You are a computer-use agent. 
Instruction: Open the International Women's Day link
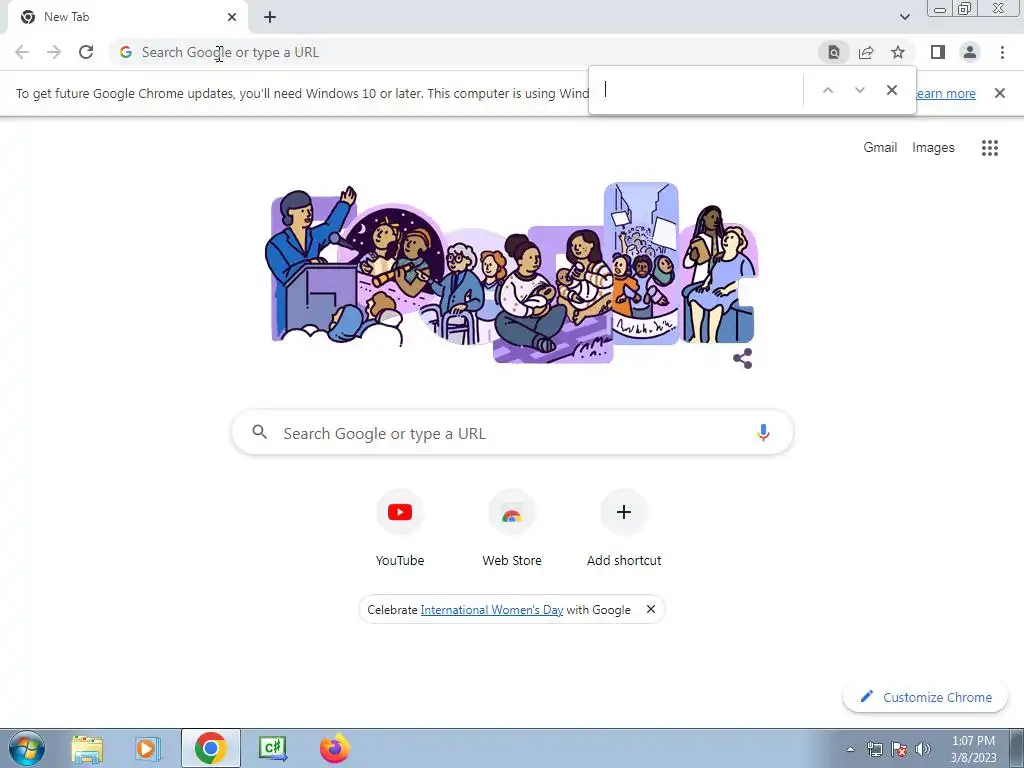(492, 609)
